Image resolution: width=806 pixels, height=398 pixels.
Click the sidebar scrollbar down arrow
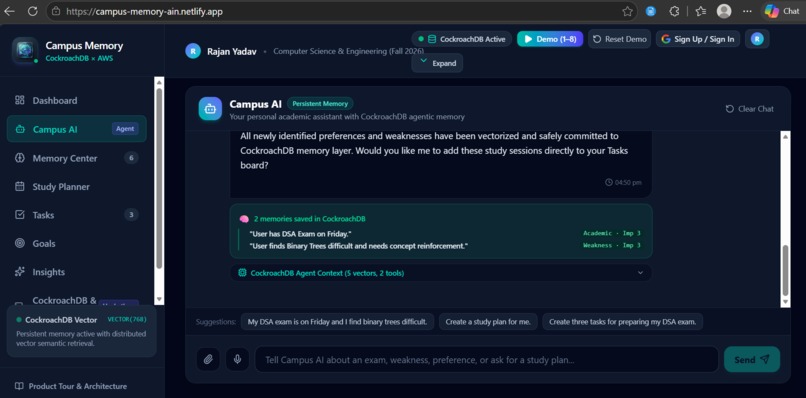(159, 299)
